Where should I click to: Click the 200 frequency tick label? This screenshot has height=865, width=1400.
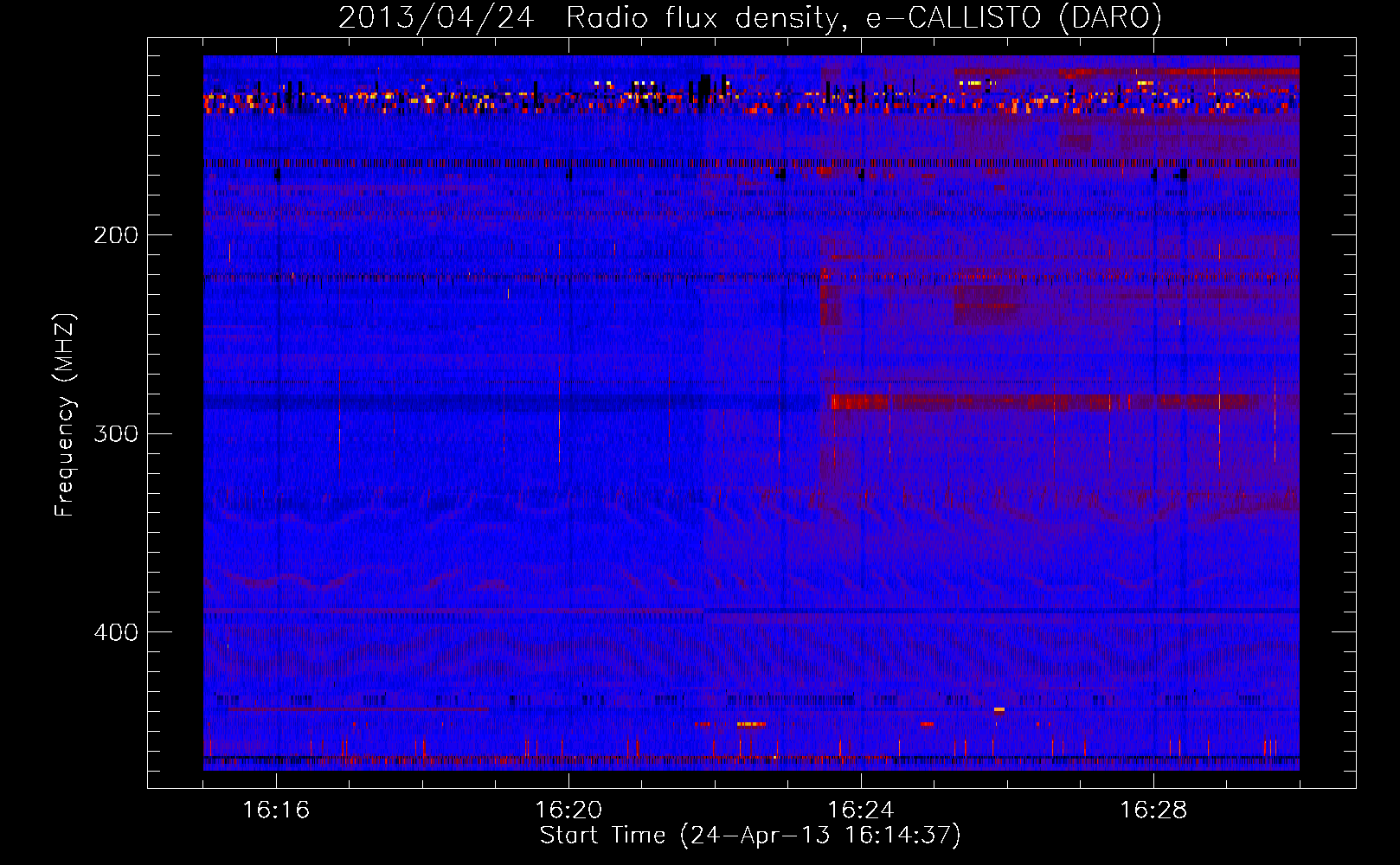click(116, 235)
